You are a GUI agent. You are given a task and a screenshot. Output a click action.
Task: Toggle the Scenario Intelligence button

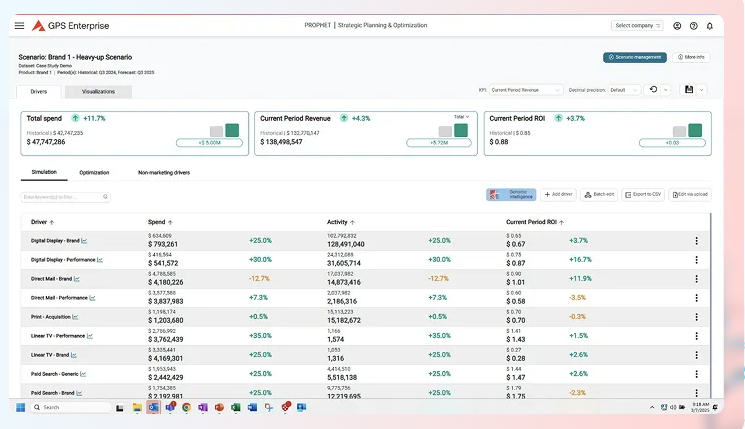(510, 194)
